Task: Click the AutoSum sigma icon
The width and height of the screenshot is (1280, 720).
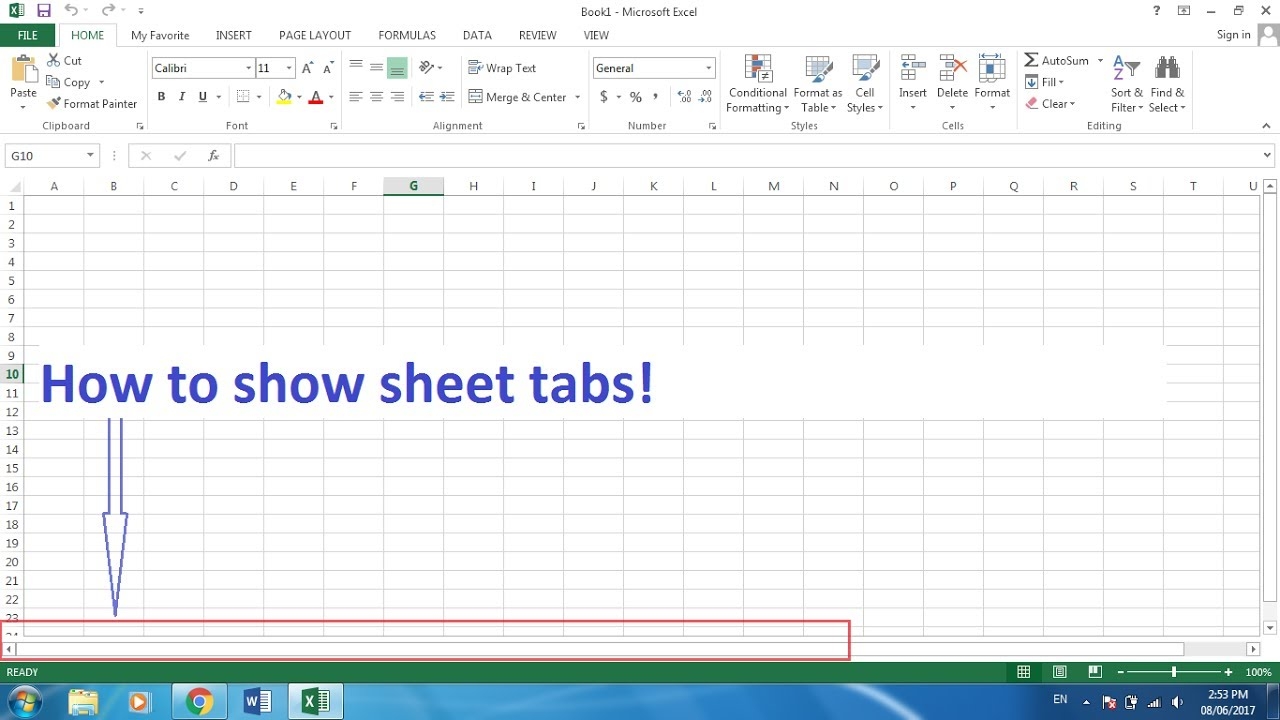Action: pyautogui.click(x=1031, y=61)
